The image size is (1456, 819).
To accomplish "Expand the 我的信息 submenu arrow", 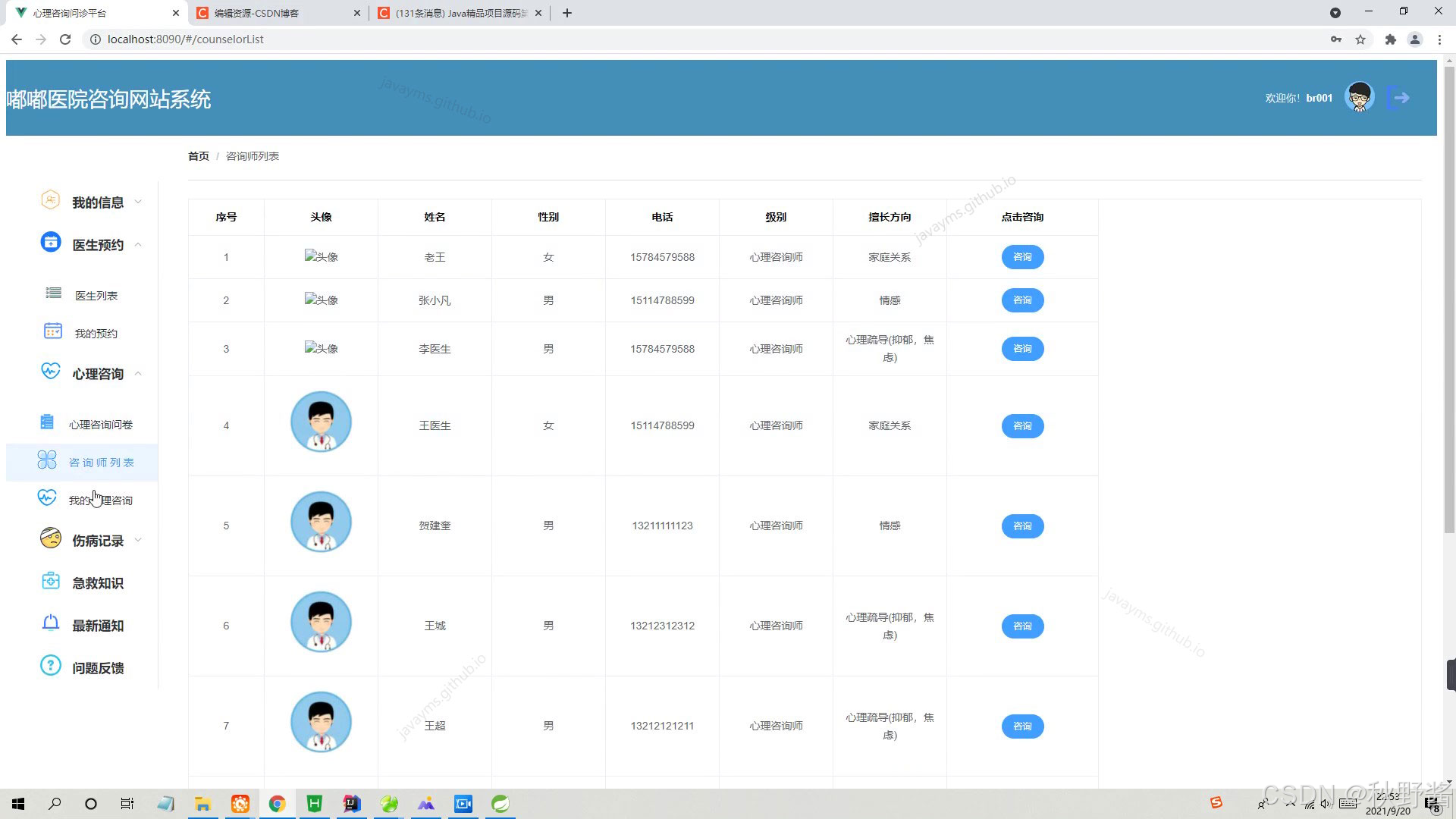I will click(138, 202).
